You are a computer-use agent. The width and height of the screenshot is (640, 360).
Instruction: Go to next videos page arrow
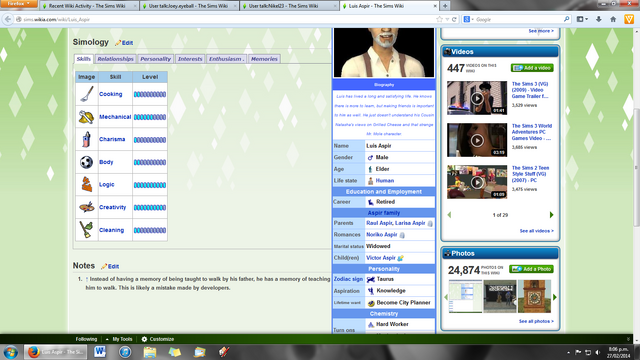click(551, 215)
